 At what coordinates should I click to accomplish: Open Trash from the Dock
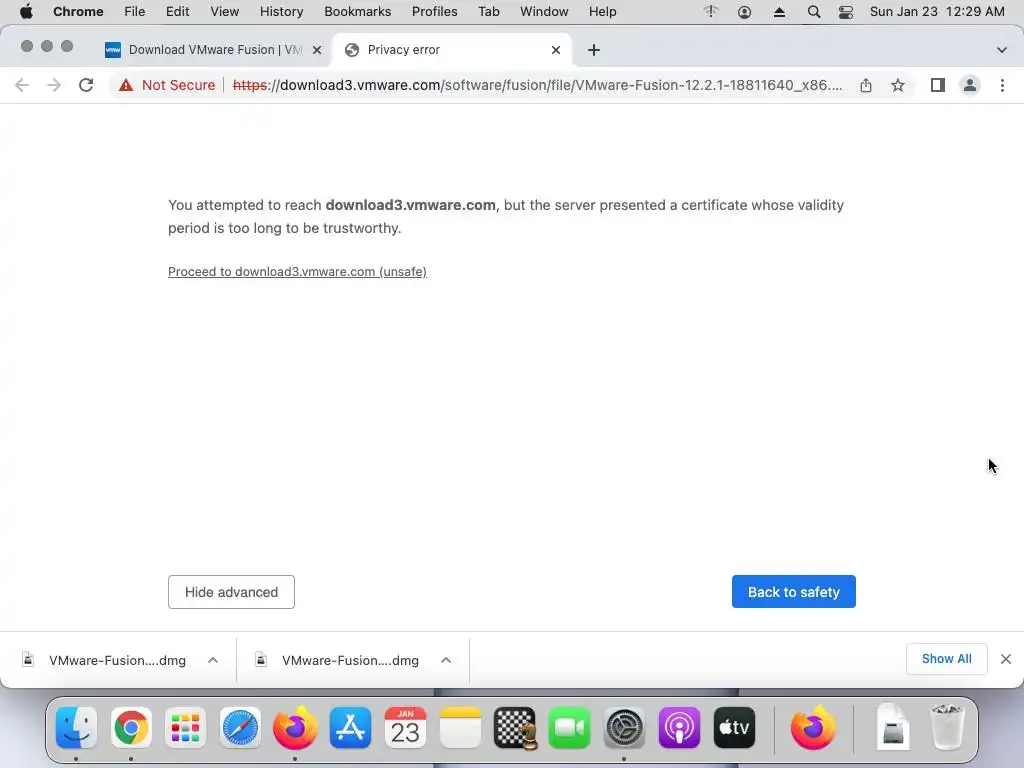point(947,728)
